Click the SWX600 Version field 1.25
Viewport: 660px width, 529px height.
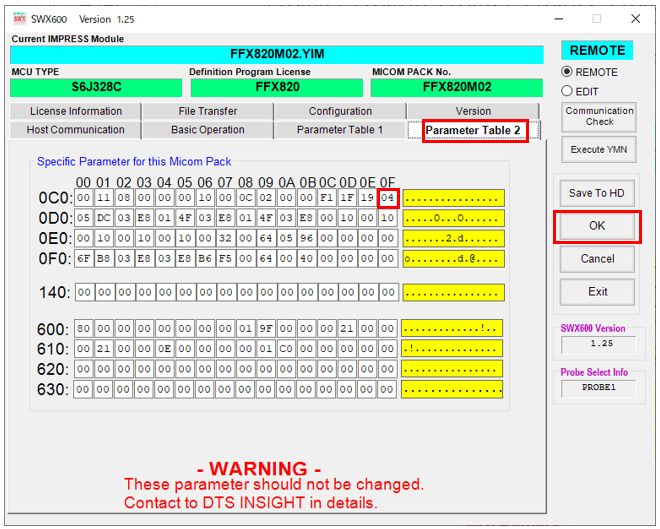[599, 344]
